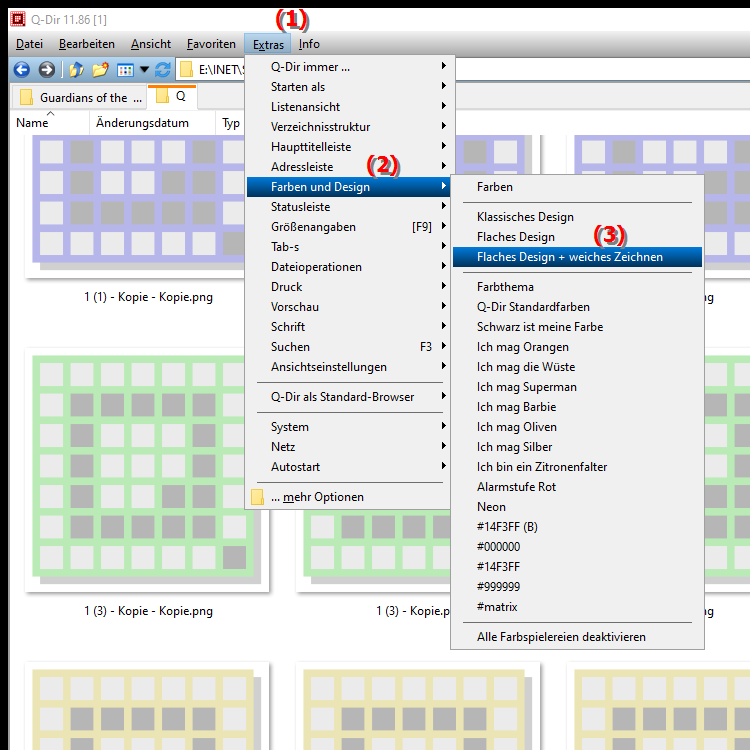Click the Extras menu
750x750 pixels.
click(268, 44)
